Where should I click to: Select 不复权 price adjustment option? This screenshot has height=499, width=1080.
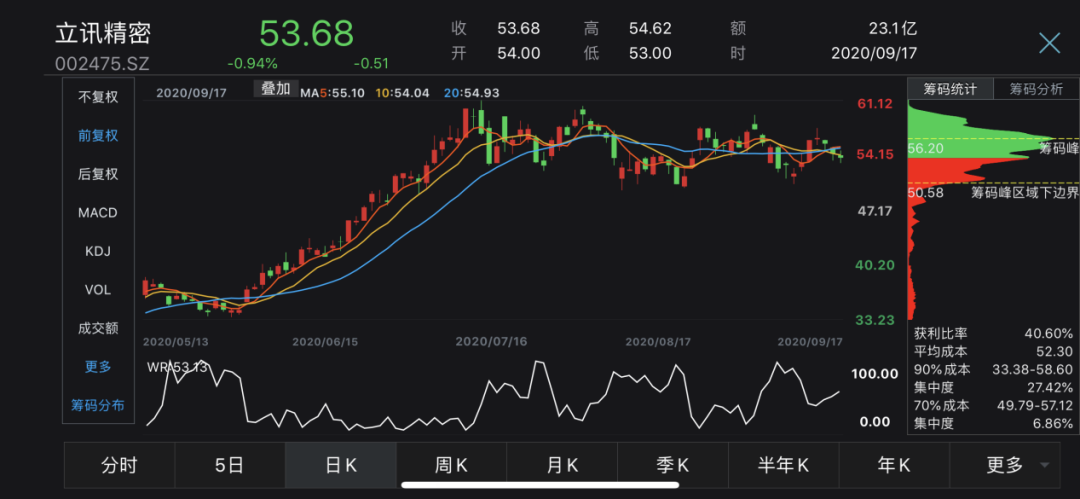coord(98,97)
